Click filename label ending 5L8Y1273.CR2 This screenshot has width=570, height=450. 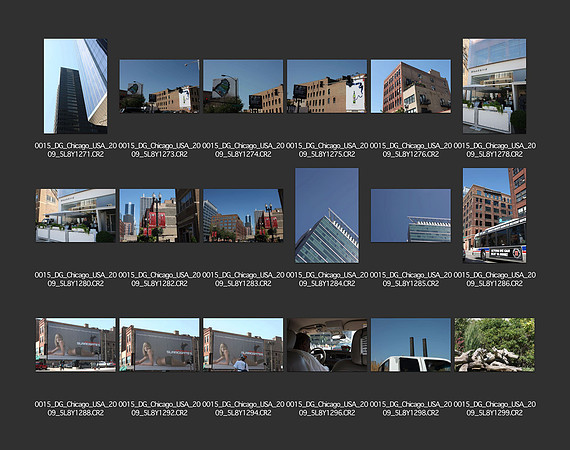(159, 150)
